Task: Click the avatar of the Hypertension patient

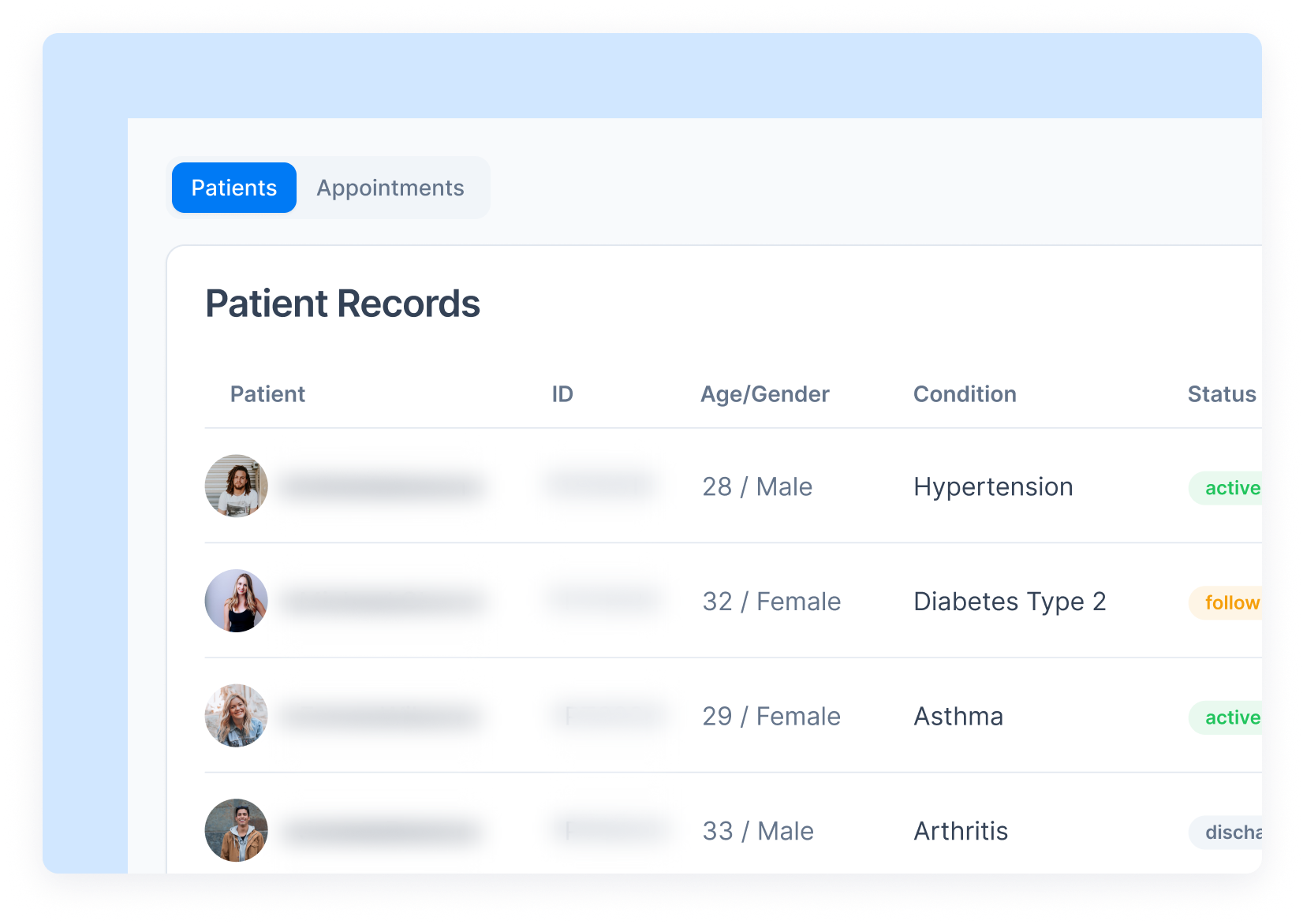Action: [x=236, y=486]
